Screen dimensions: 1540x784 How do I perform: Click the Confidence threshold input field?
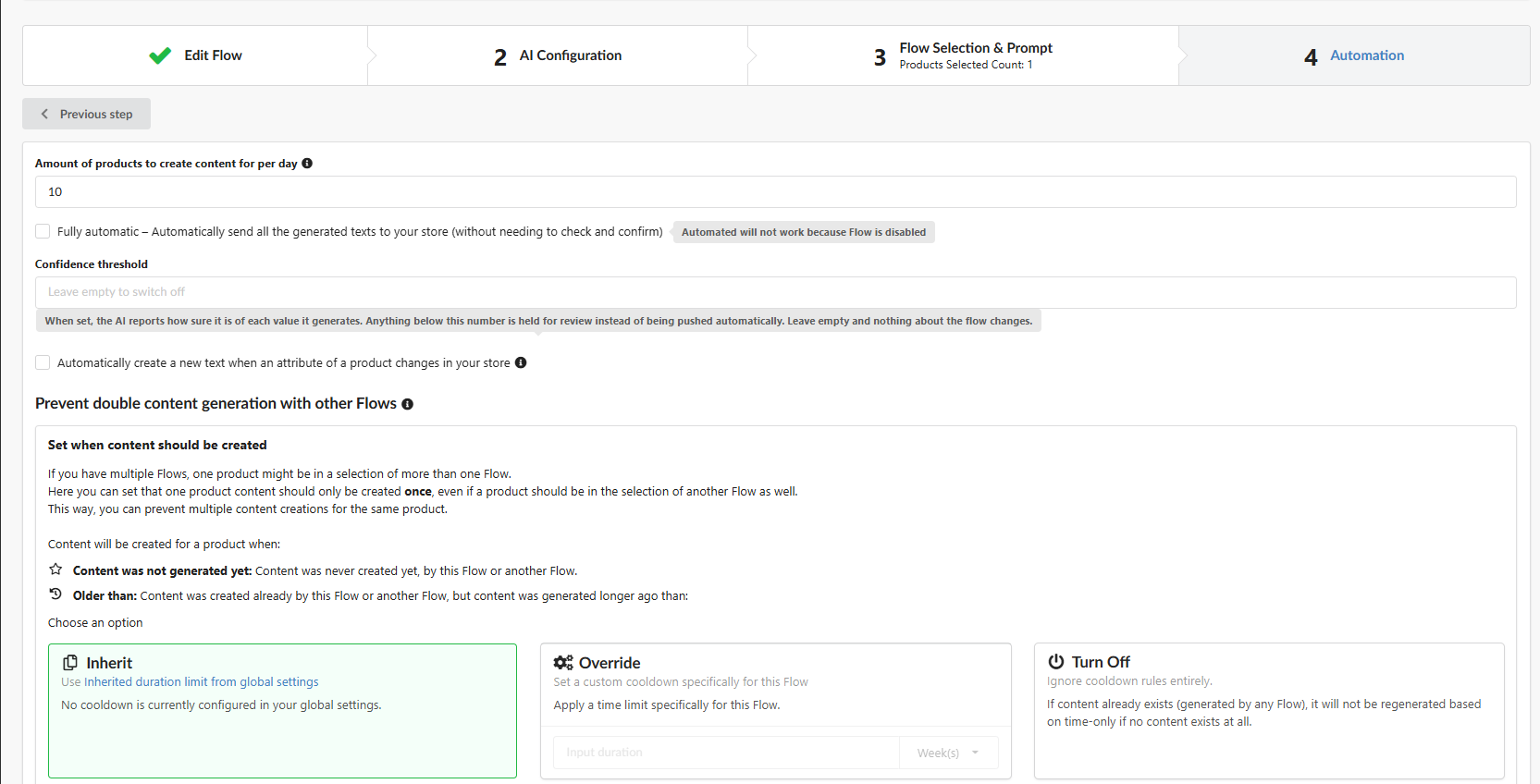(775, 292)
